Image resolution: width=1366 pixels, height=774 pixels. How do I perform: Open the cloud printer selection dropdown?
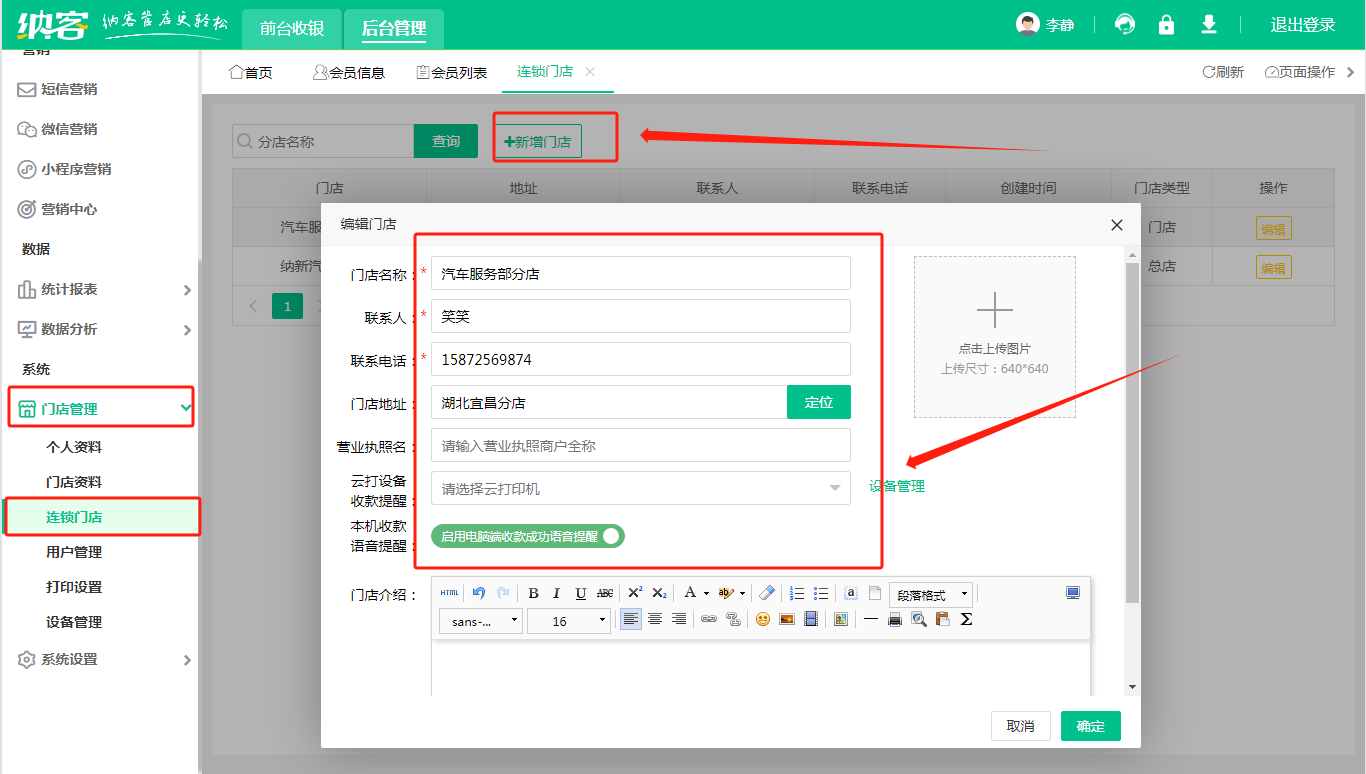pyautogui.click(x=833, y=485)
